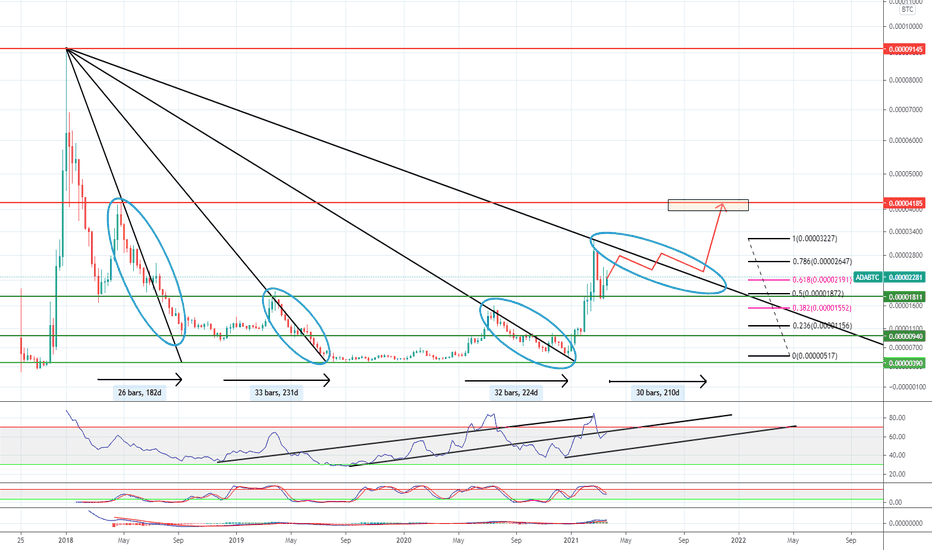
Task: Click the 2020 date on time axis
Action: point(404,540)
